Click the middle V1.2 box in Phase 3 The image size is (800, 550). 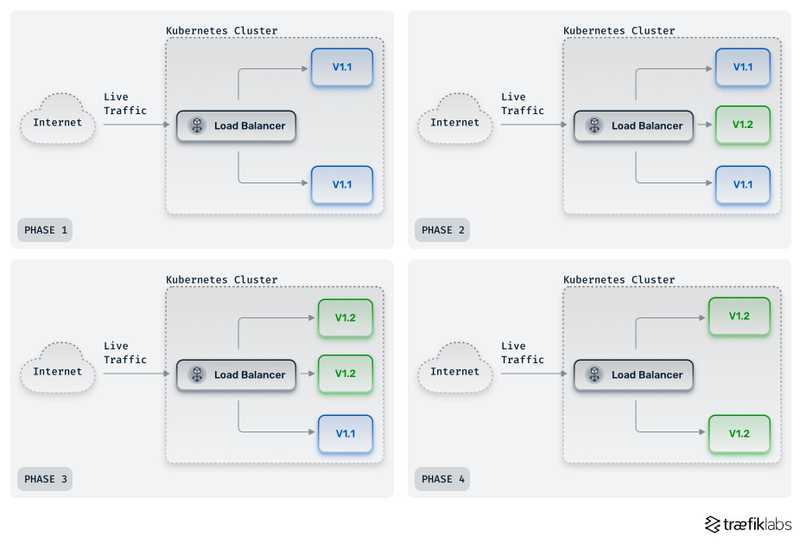pyautogui.click(x=345, y=374)
